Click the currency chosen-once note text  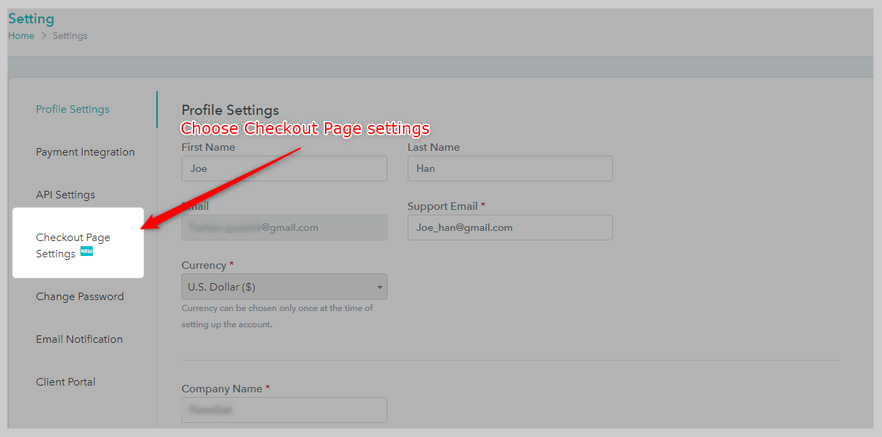tap(277, 317)
